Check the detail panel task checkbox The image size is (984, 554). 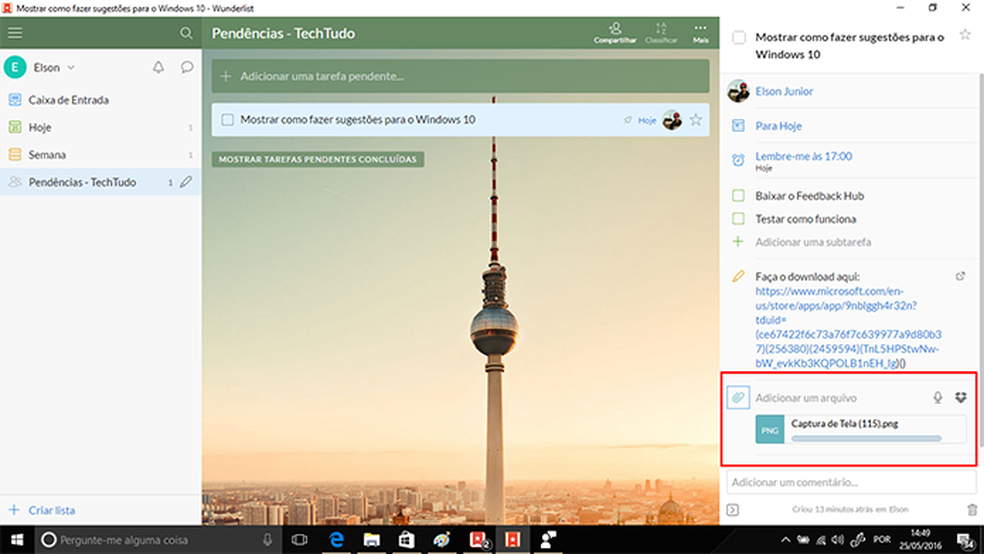[739, 38]
